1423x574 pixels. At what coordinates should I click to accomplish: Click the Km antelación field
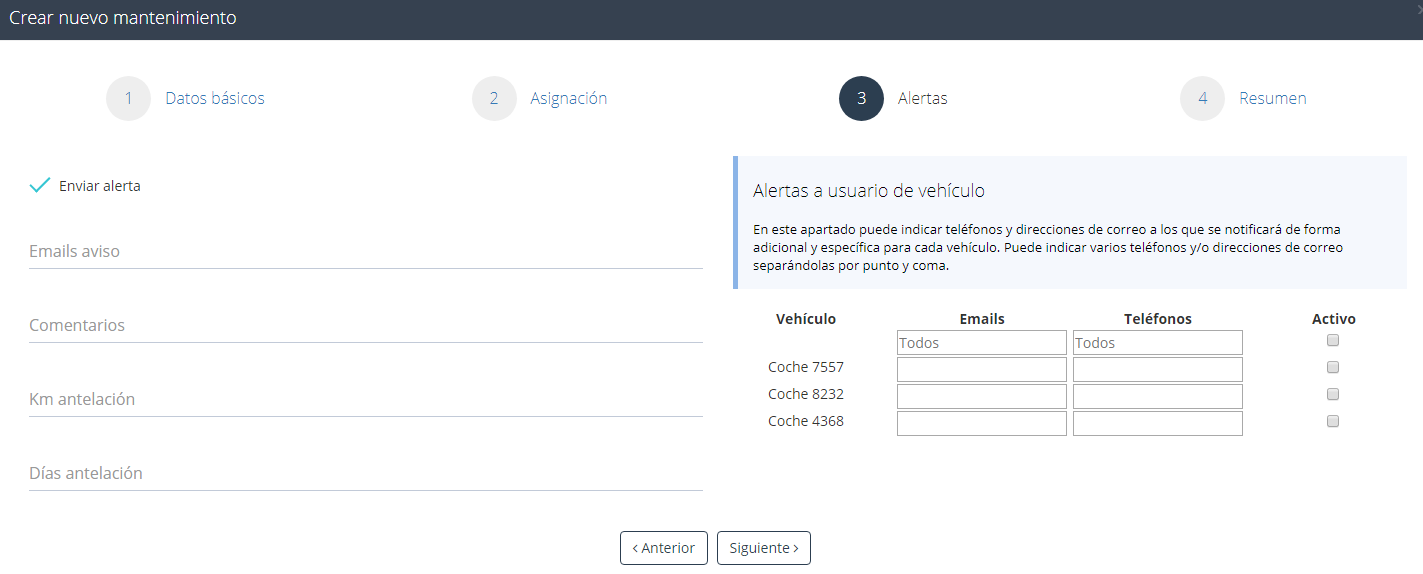click(365, 400)
